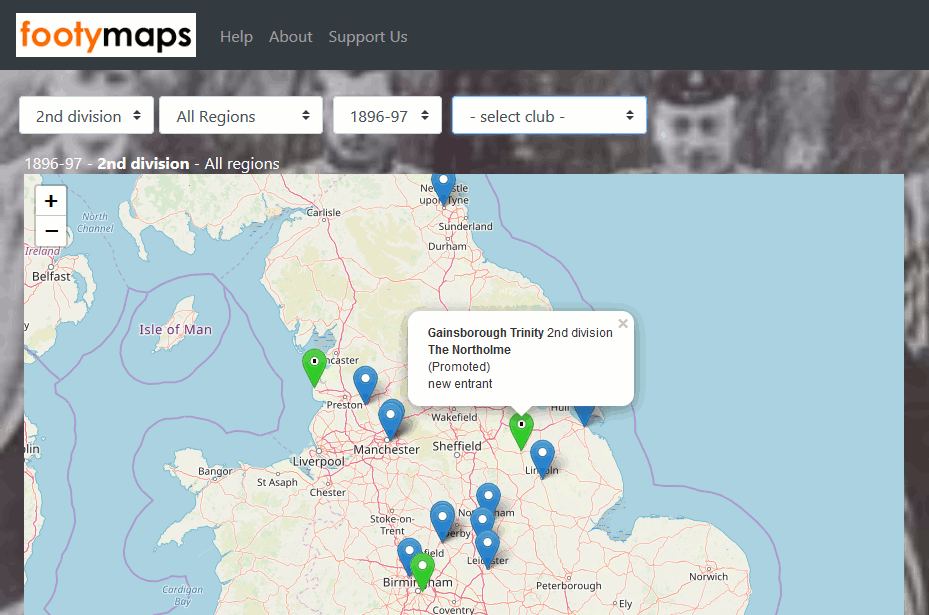The image size is (929, 615).
Task: Select the blue marker over Lincoln
Action: click(542, 457)
